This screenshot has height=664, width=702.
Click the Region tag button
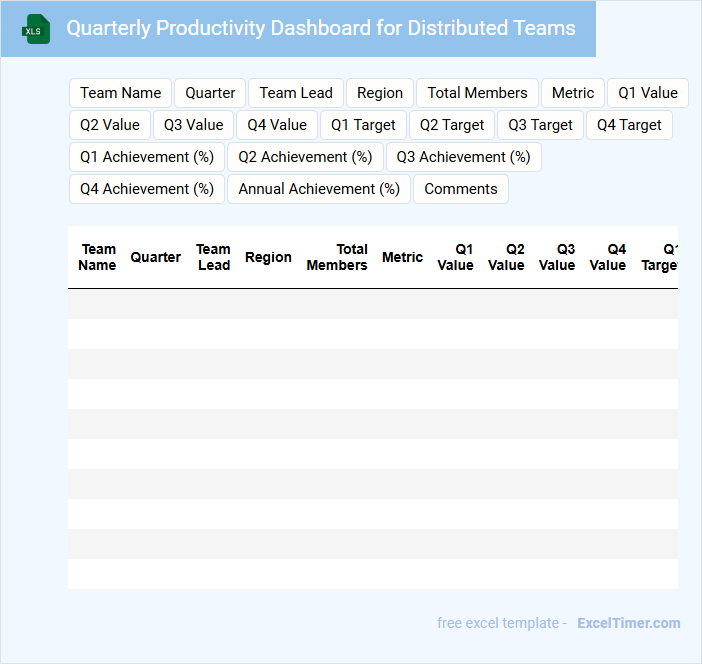[x=380, y=93]
